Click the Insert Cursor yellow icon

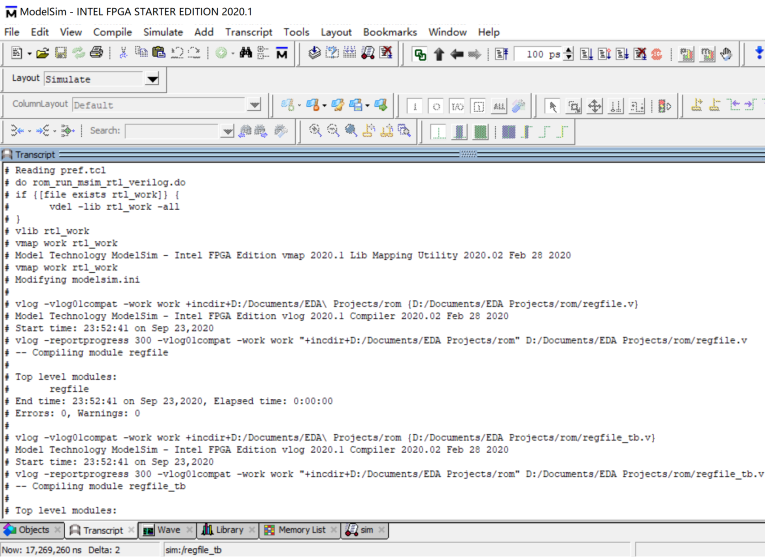point(697,105)
